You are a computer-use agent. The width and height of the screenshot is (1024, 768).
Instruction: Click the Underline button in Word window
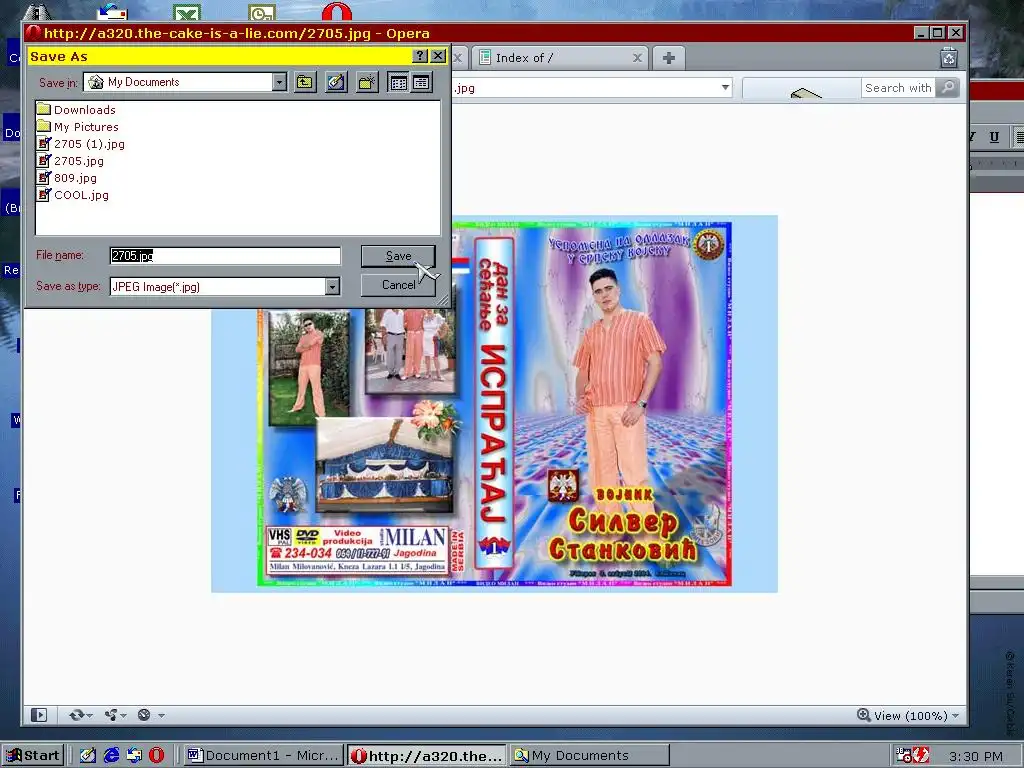coord(994,136)
